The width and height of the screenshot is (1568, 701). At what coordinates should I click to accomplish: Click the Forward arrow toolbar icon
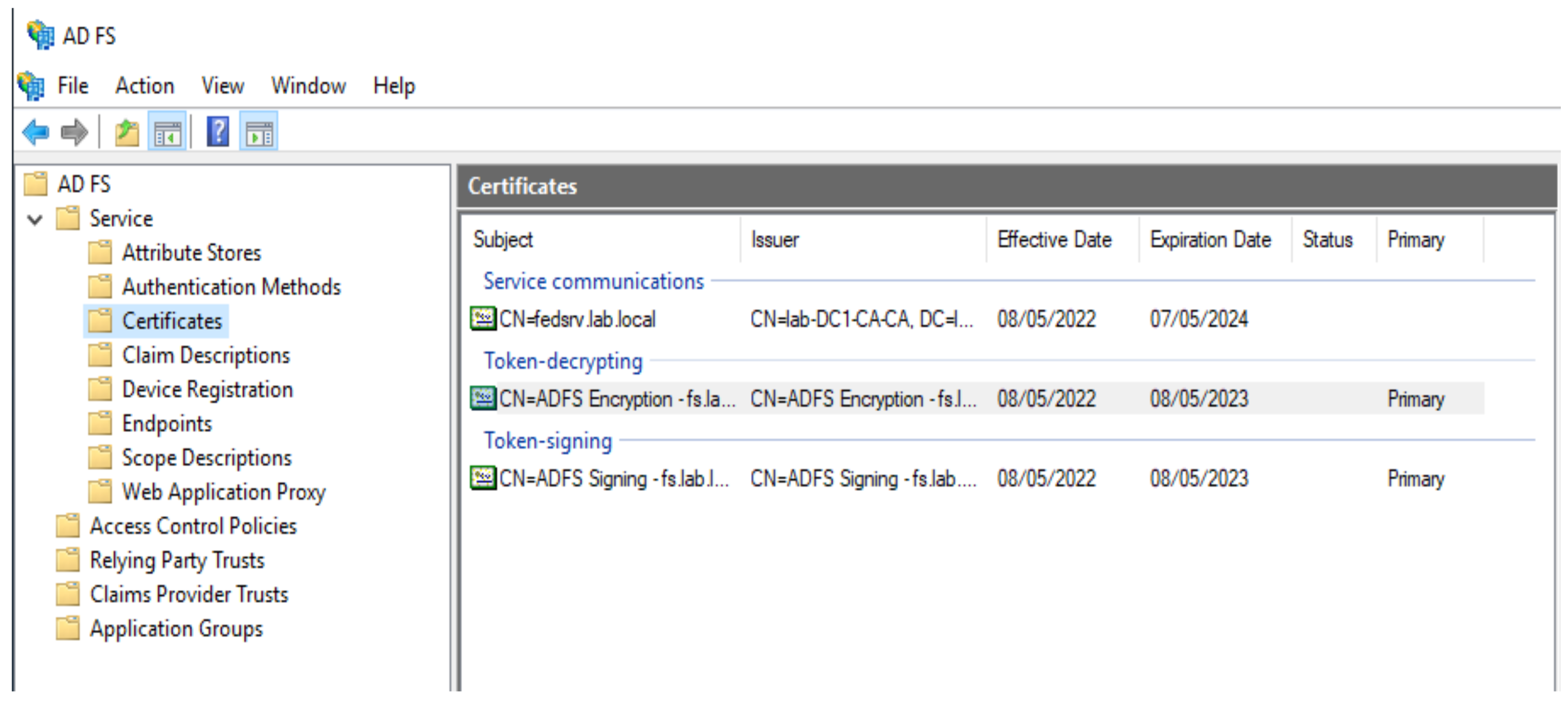pyautogui.click(x=74, y=132)
